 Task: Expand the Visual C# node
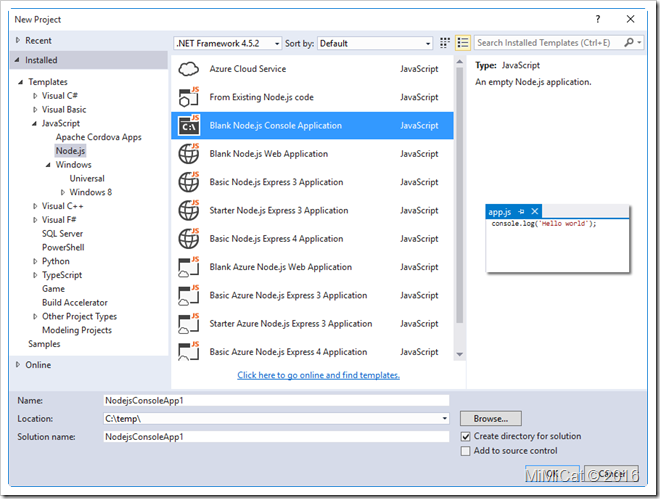tap(35, 96)
